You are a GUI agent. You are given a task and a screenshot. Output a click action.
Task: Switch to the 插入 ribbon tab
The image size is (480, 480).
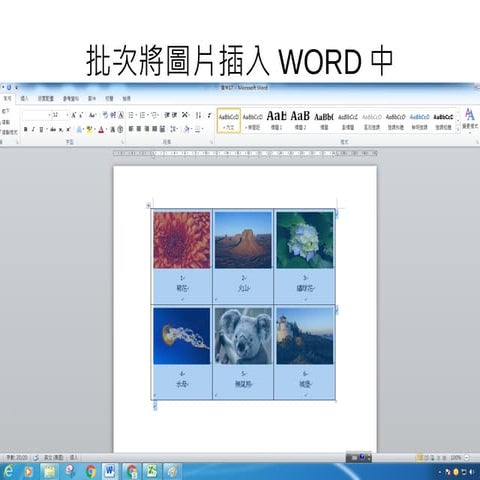(24, 99)
